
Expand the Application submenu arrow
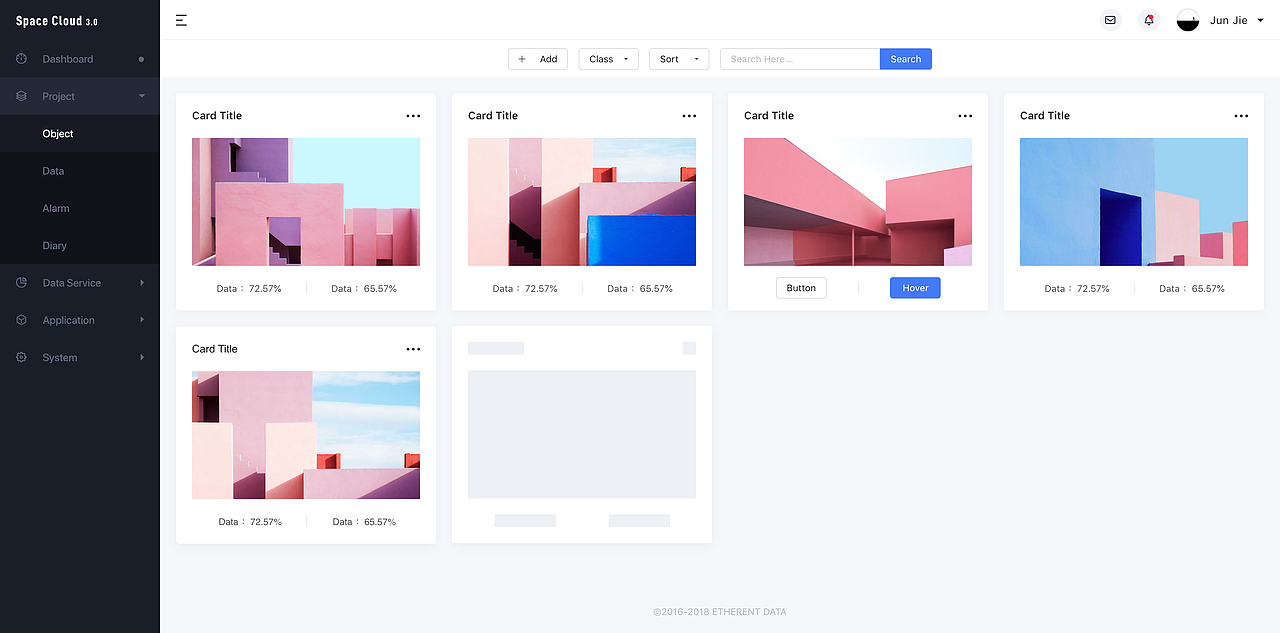coord(142,320)
